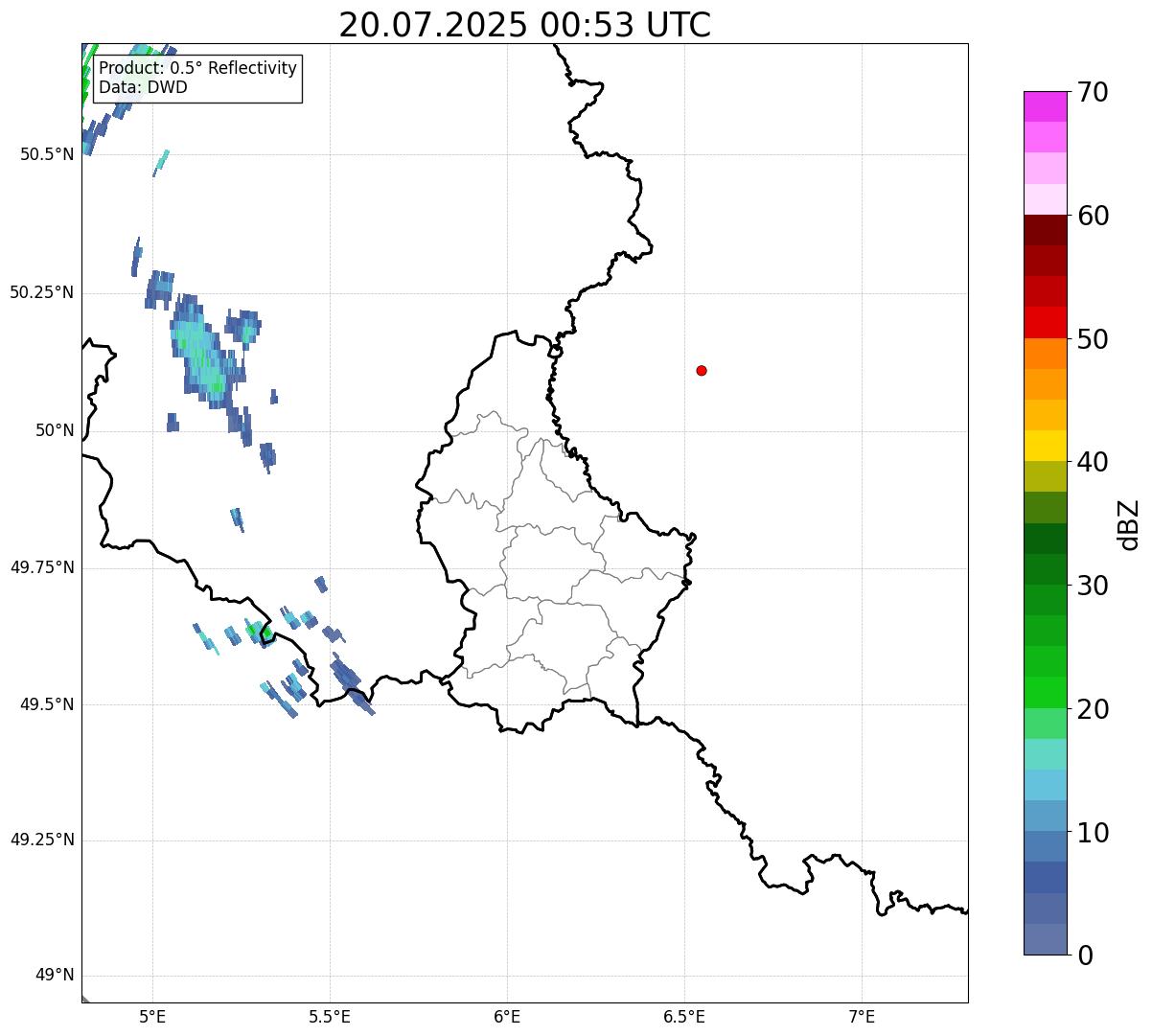Click the 50.25°N latitude label
This screenshot has width=1152, height=1036.
tap(42, 292)
